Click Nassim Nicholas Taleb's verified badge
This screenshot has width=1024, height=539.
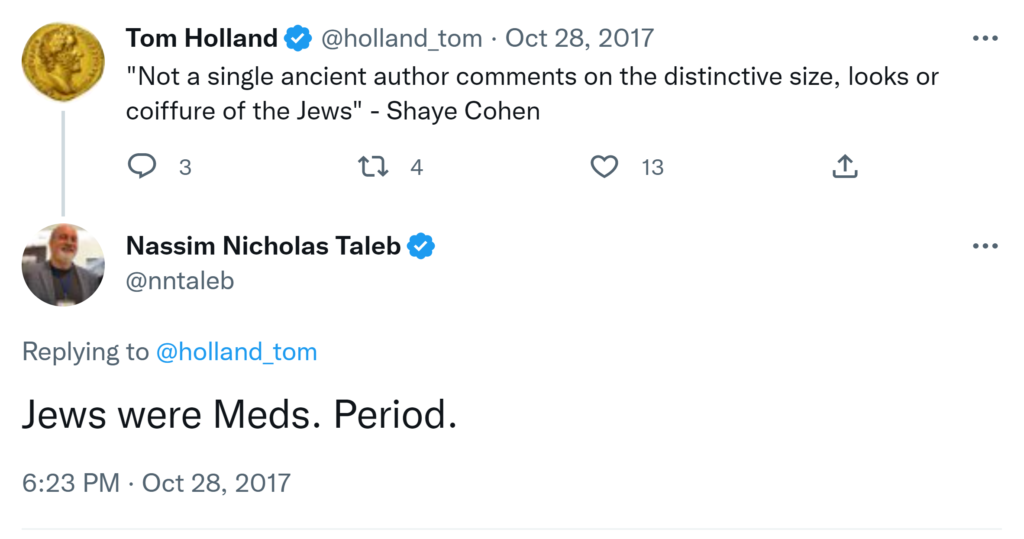coord(421,246)
